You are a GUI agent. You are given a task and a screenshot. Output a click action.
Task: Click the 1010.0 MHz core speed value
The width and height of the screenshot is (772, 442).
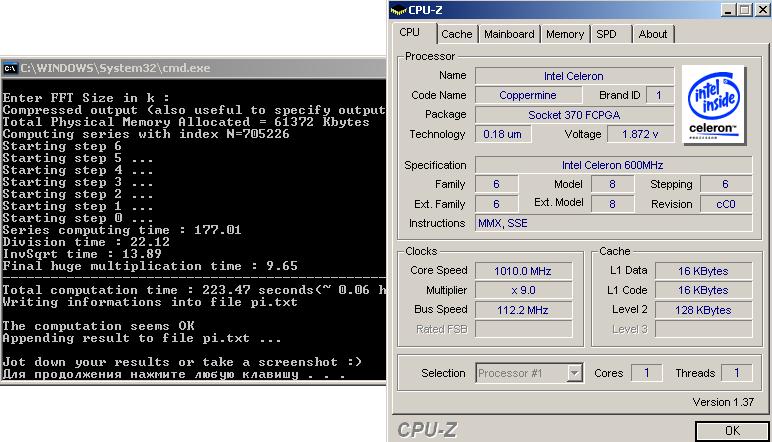pyautogui.click(x=523, y=271)
